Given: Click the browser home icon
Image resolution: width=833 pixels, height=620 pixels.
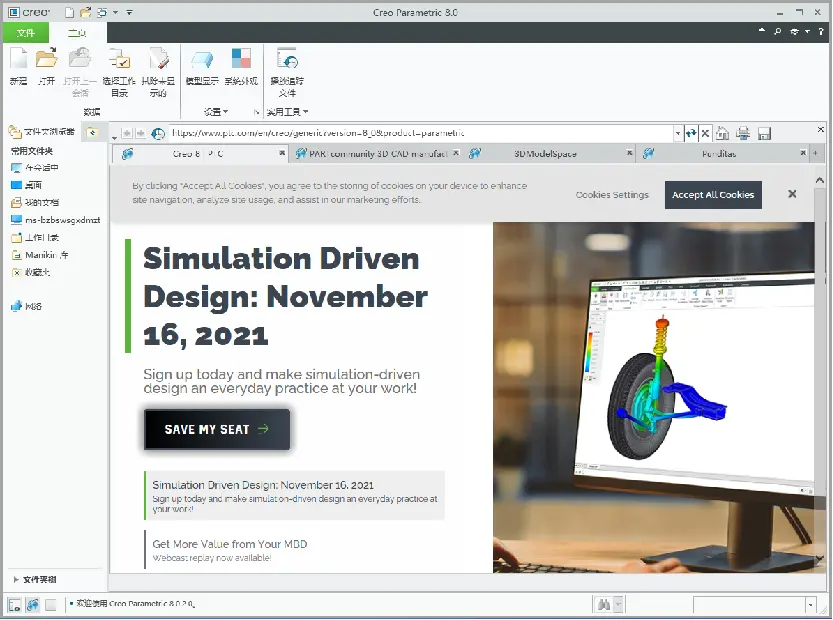Looking at the screenshot, I should pos(722,133).
